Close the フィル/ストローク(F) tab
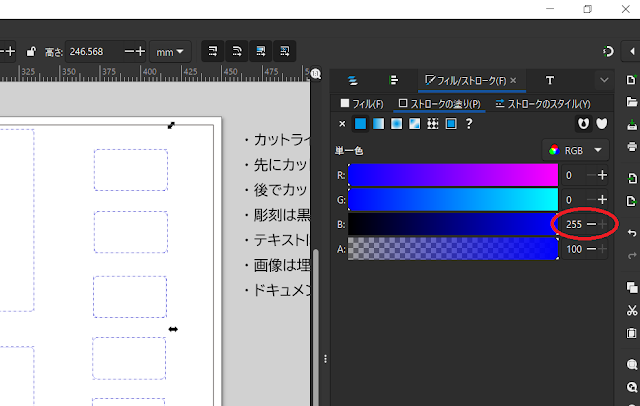This screenshot has height=406, width=640. [513, 80]
